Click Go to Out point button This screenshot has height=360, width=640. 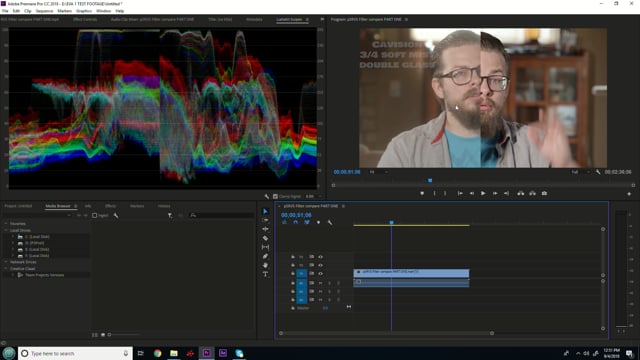click(x=506, y=193)
